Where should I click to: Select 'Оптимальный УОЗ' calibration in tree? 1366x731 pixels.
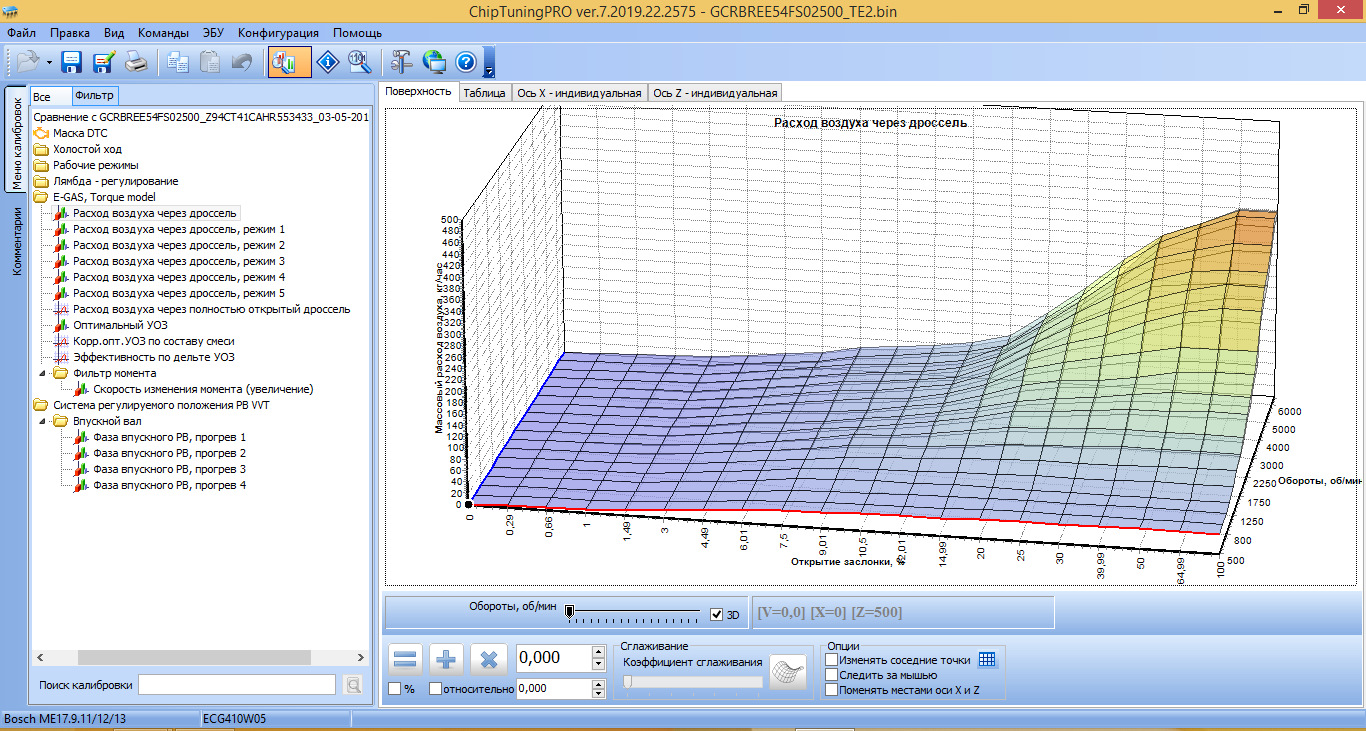(x=120, y=325)
